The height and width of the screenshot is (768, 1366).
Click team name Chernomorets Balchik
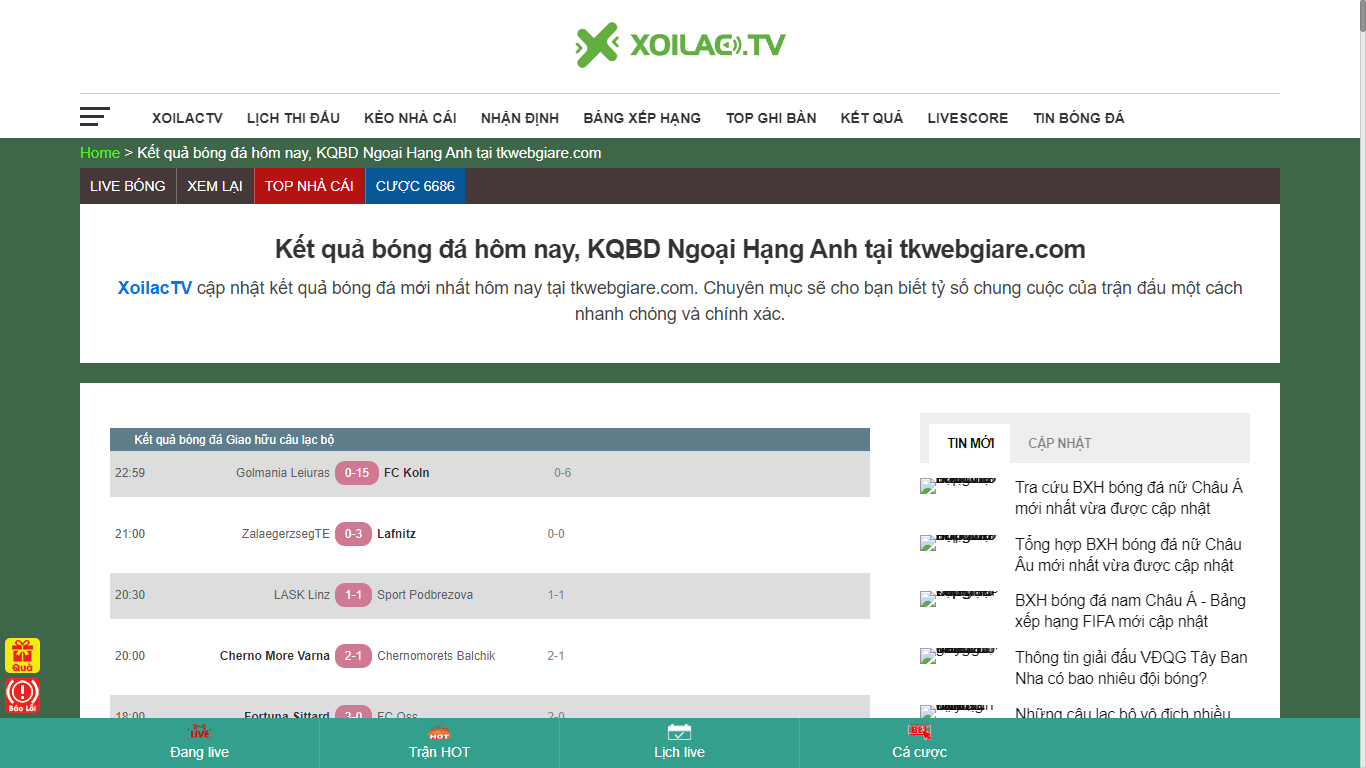[436, 656]
